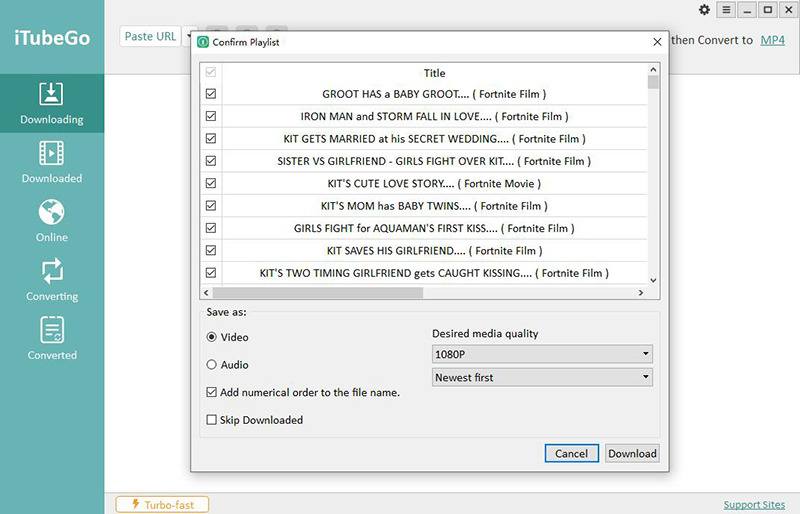Select 'IRON MAN and STORM FALL IN LOVE' row
The width and height of the screenshot is (800, 514).
pos(434,116)
